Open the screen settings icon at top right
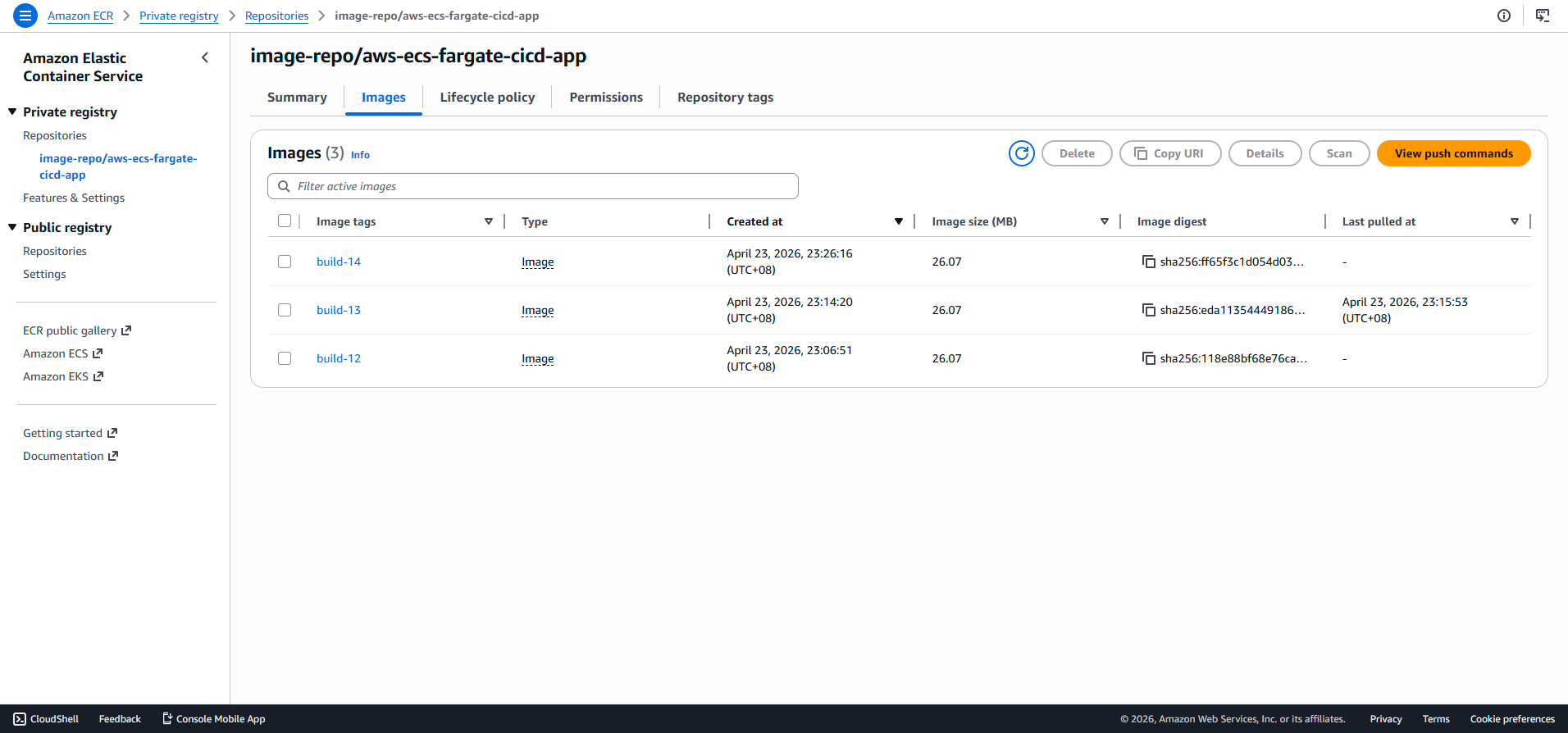 1543,16
